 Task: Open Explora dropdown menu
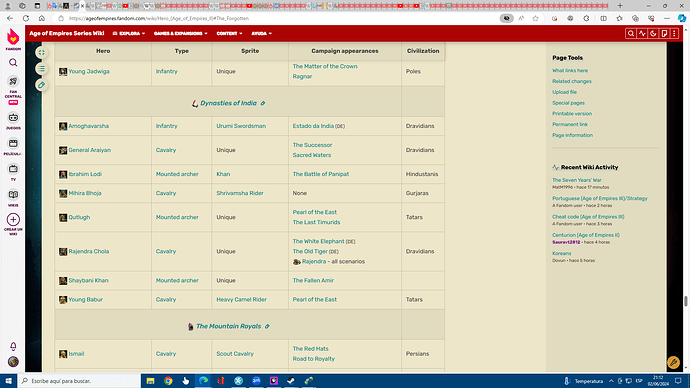[x=128, y=33]
